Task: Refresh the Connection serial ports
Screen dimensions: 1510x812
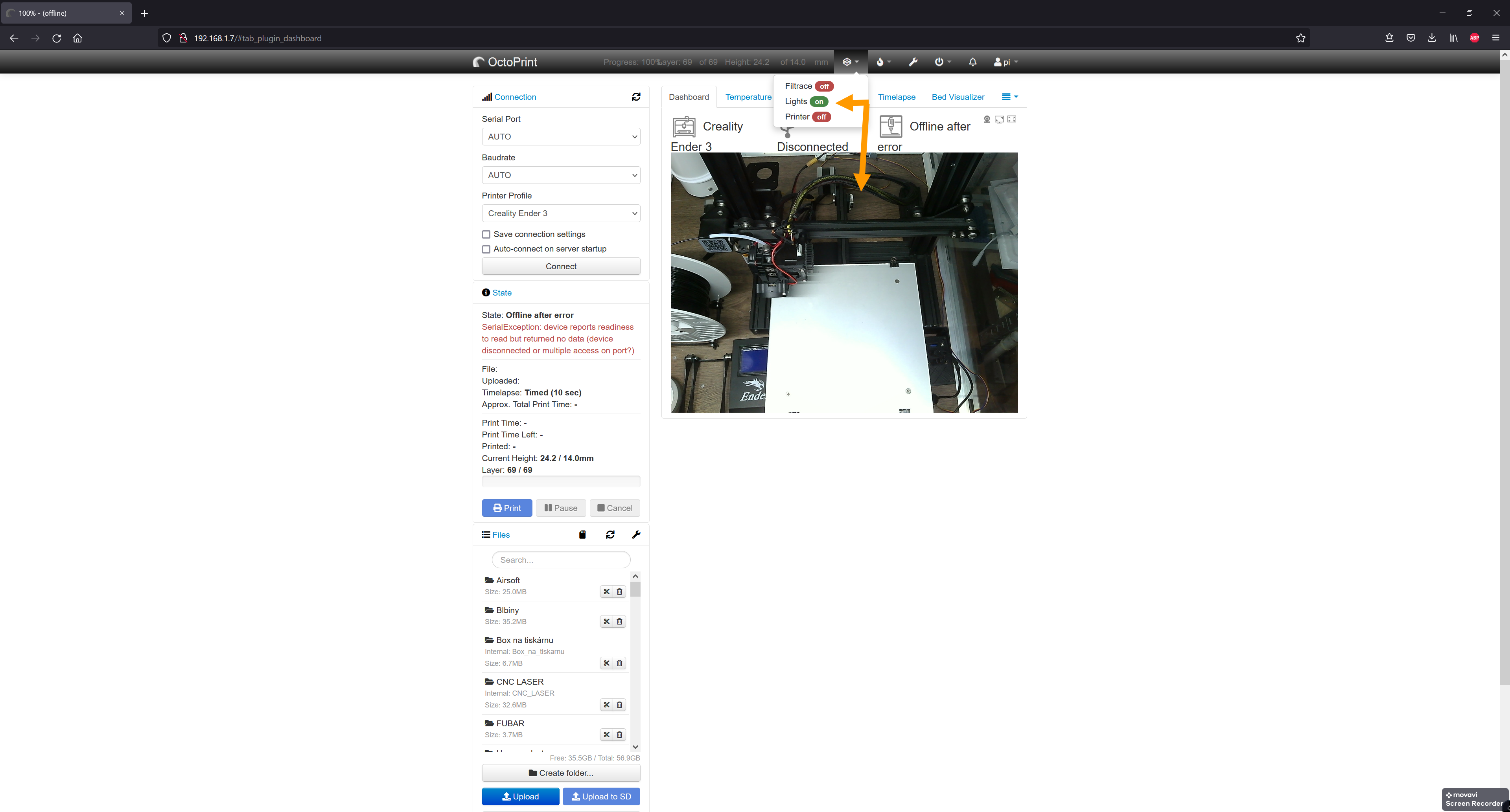Action: (x=636, y=97)
